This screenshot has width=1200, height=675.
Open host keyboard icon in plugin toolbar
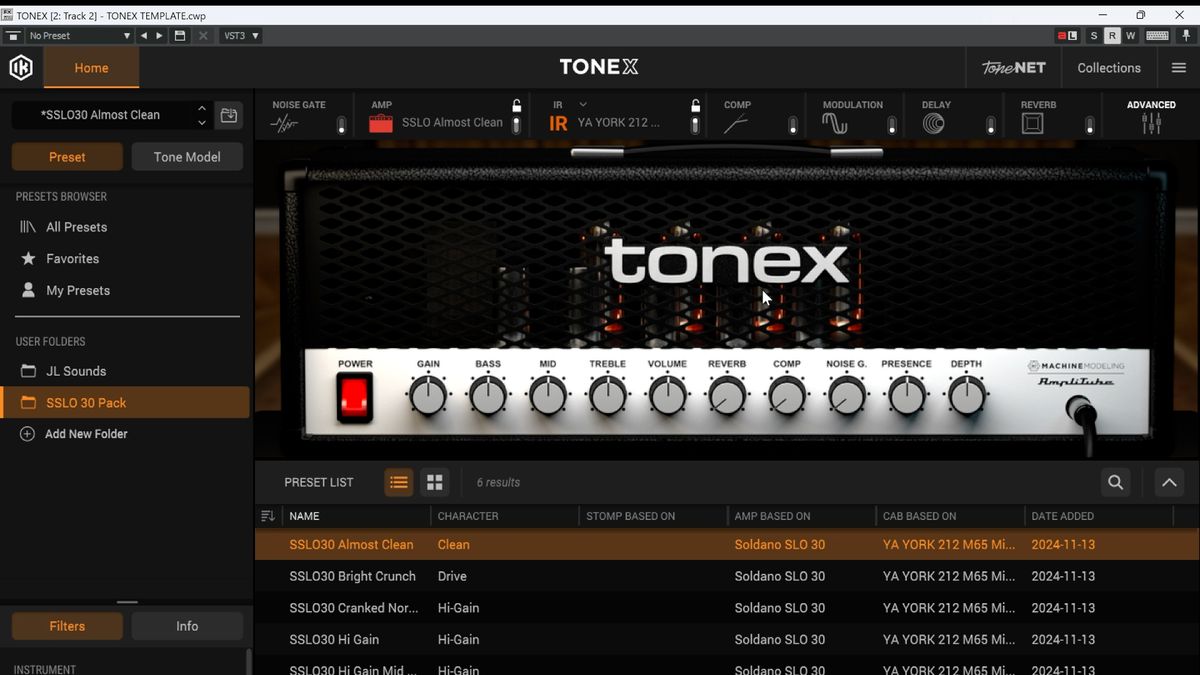(1157, 35)
